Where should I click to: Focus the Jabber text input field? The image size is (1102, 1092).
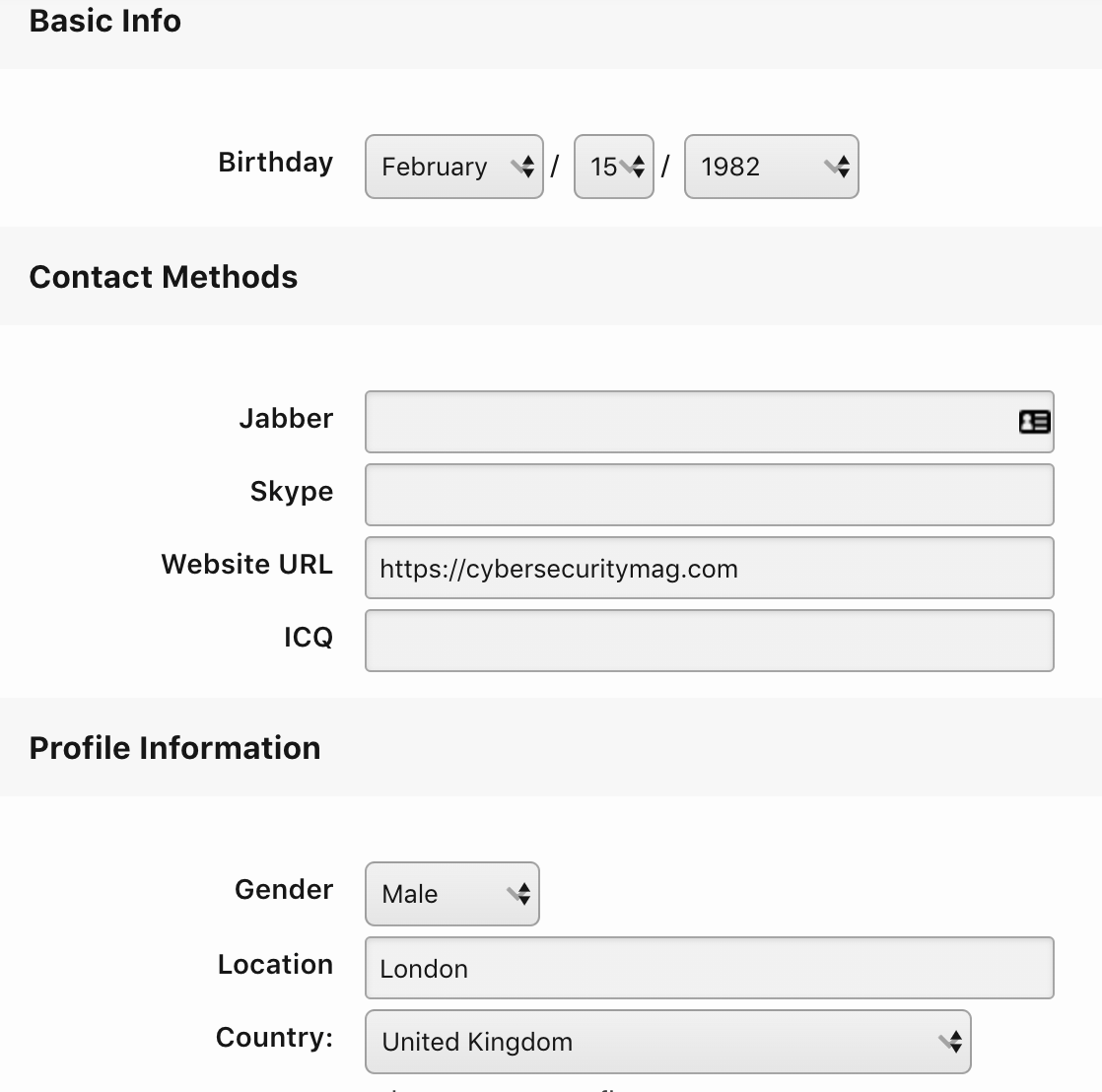click(690, 422)
